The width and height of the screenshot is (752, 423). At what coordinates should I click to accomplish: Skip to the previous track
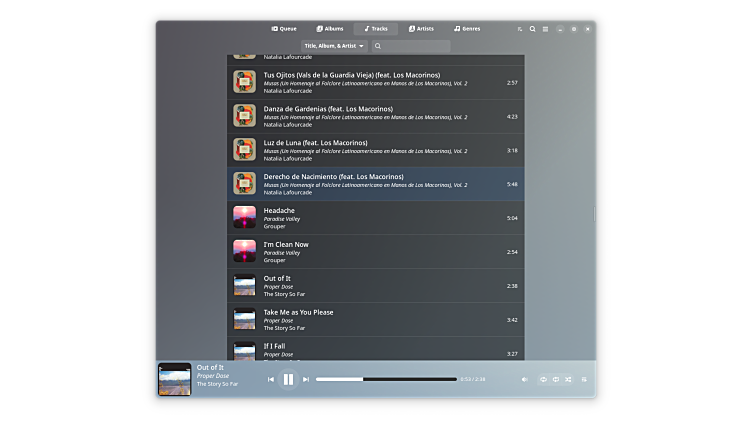point(271,379)
